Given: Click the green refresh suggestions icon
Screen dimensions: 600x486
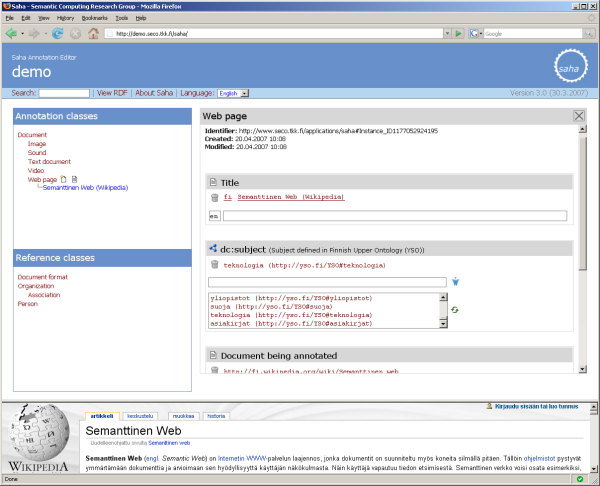Looking at the screenshot, I should [x=455, y=310].
